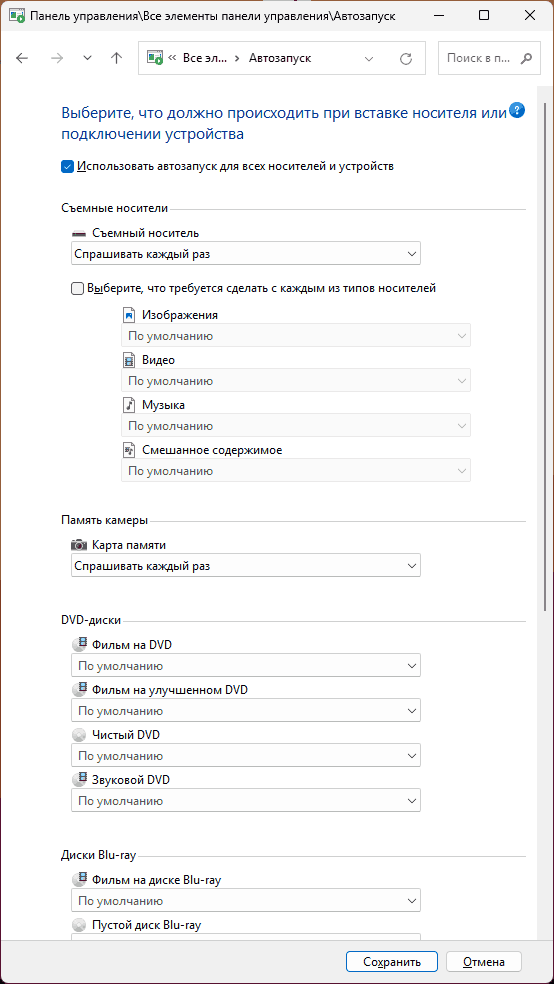Refresh the Автозапуск page
554x984 pixels.
coord(406,58)
